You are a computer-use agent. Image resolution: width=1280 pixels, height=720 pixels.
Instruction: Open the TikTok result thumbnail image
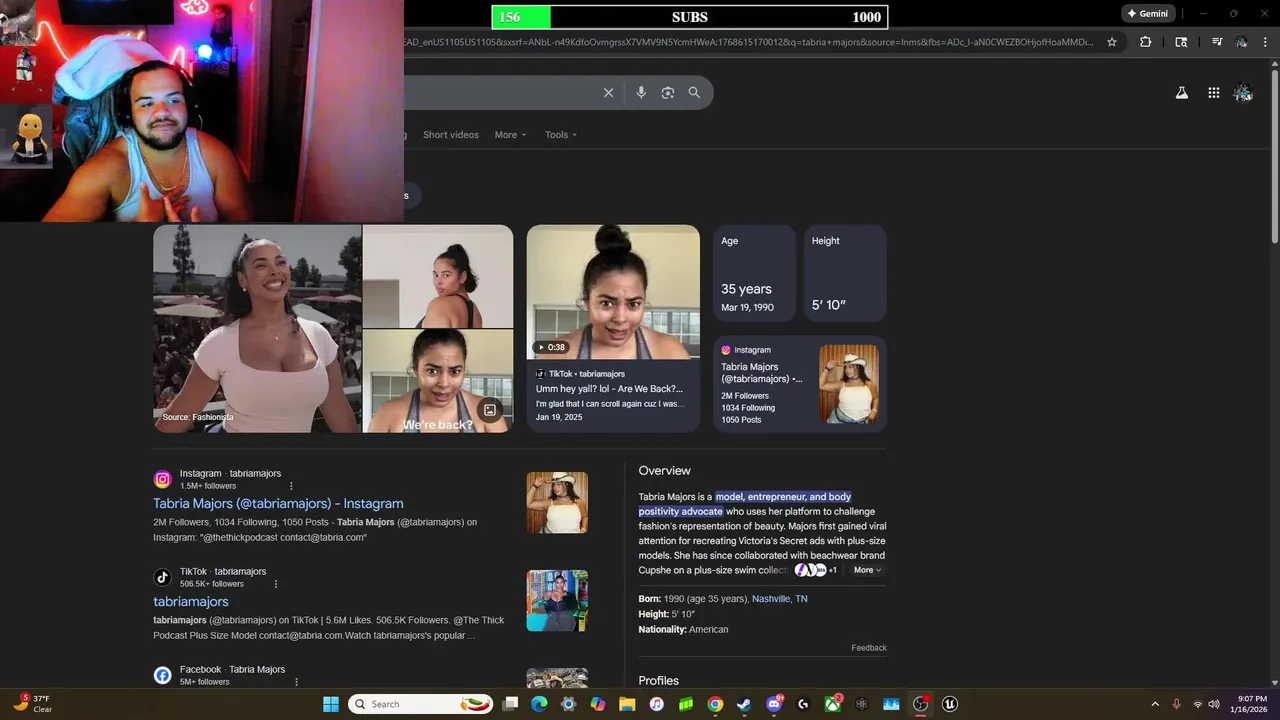click(x=557, y=600)
